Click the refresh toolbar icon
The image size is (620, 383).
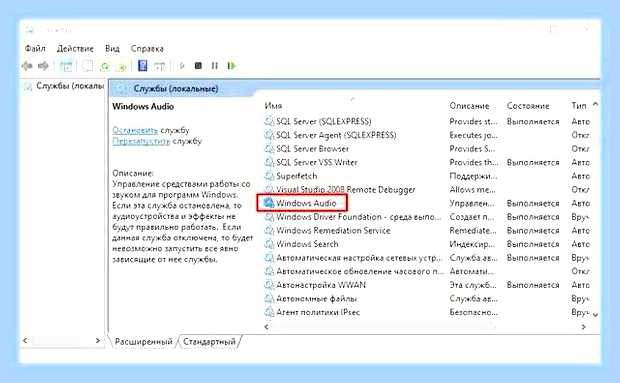click(105, 66)
